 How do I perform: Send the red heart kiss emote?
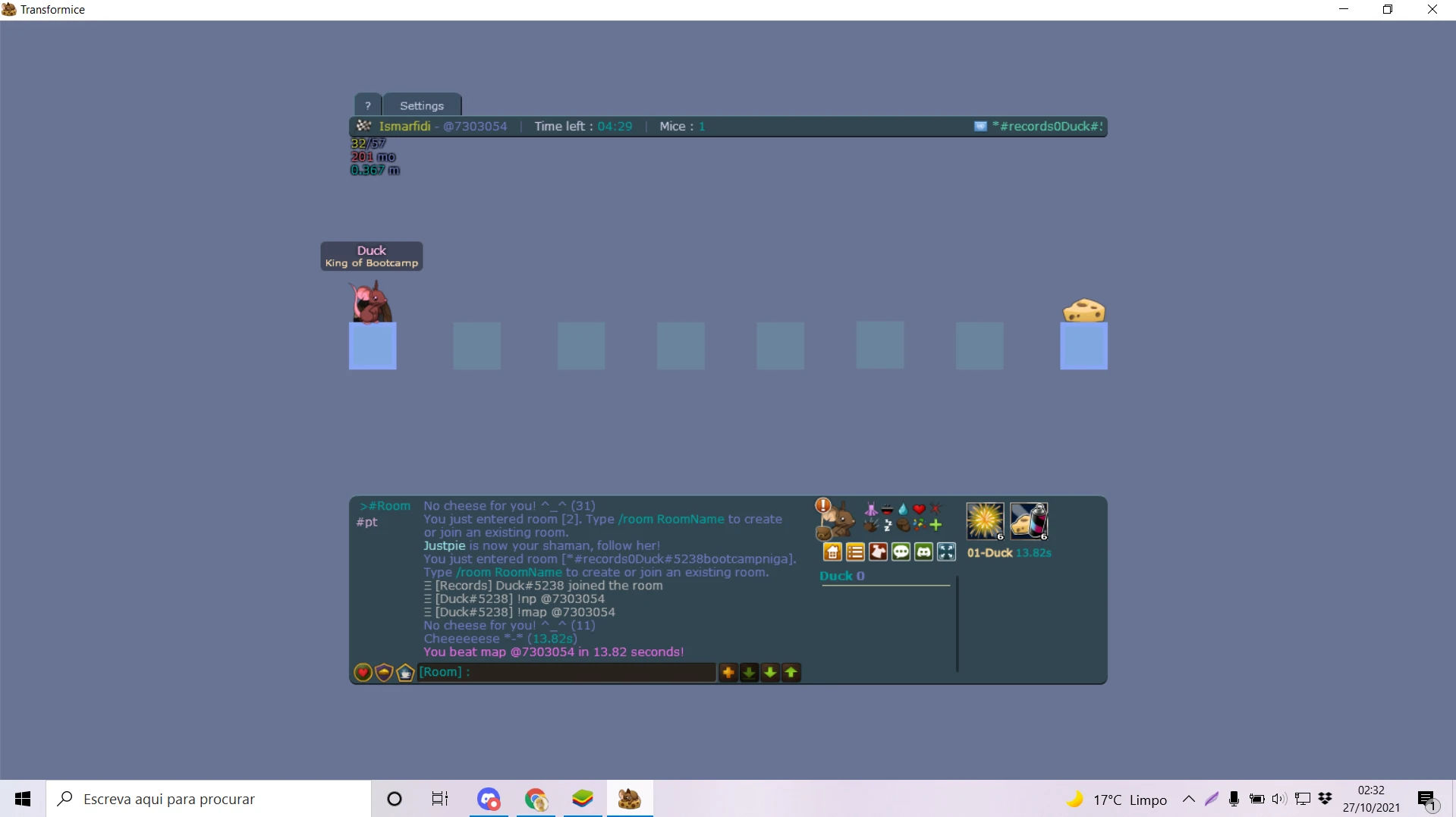pos(919,509)
